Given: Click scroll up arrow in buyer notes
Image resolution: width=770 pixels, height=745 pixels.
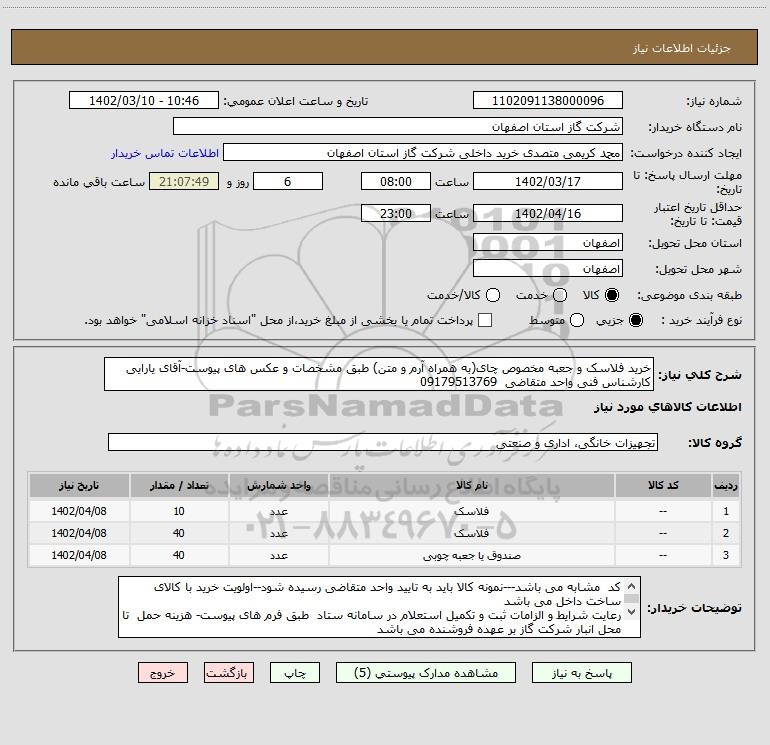Looking at the screenshot, I should point(632,586).
